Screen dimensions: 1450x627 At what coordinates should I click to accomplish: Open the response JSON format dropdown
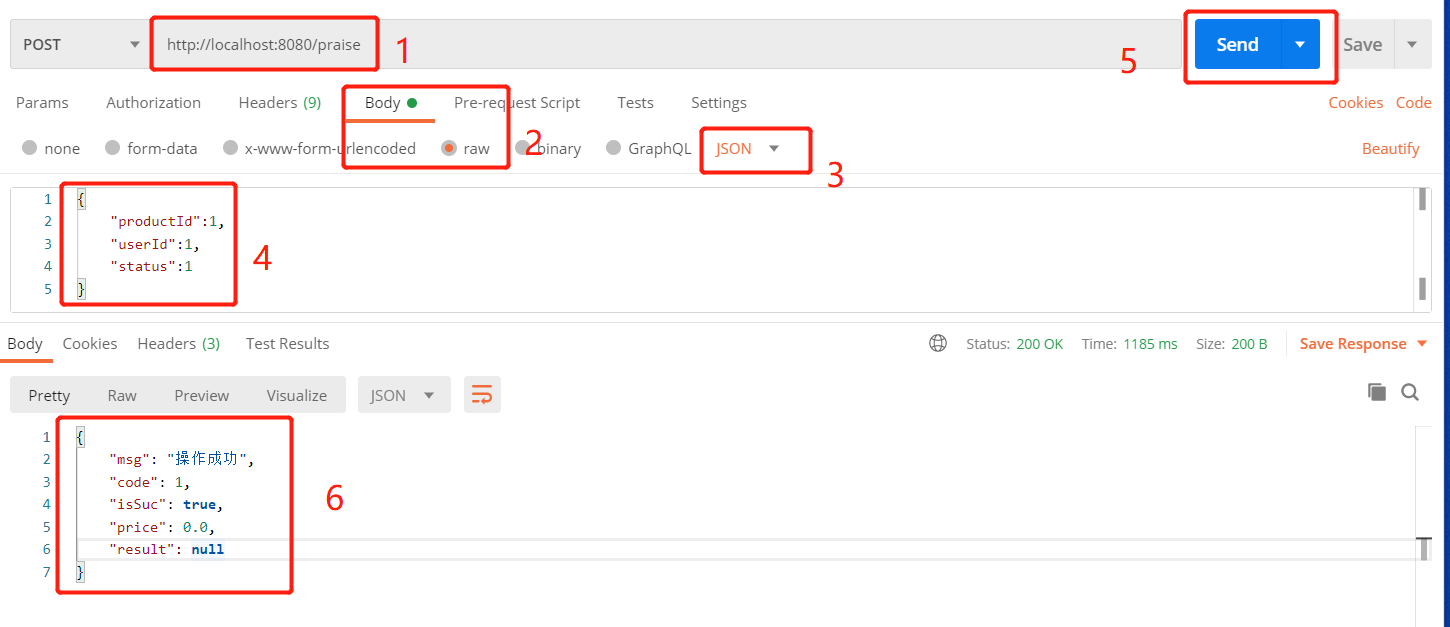(404, 395)
